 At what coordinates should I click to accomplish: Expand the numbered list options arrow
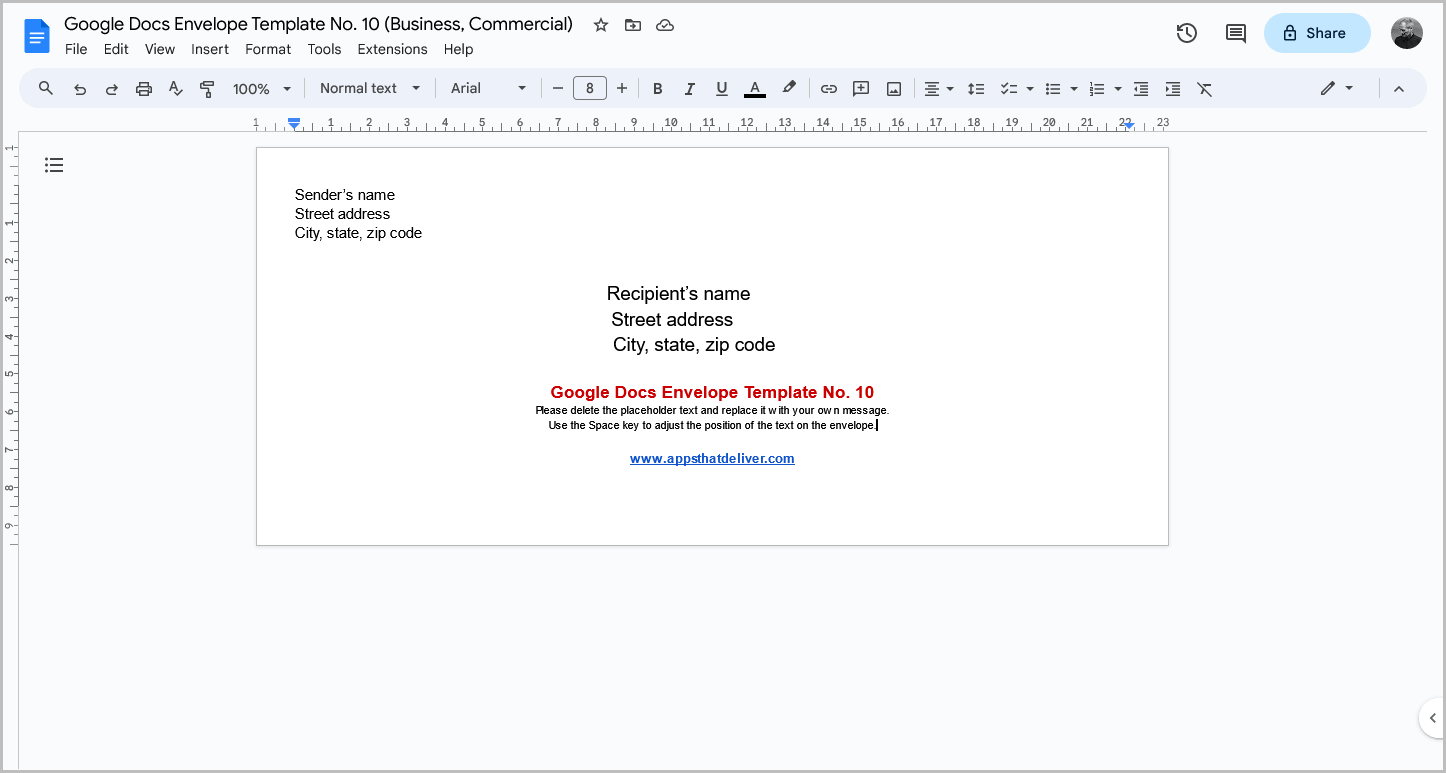pyautogui.click(x=1118, y=89)
